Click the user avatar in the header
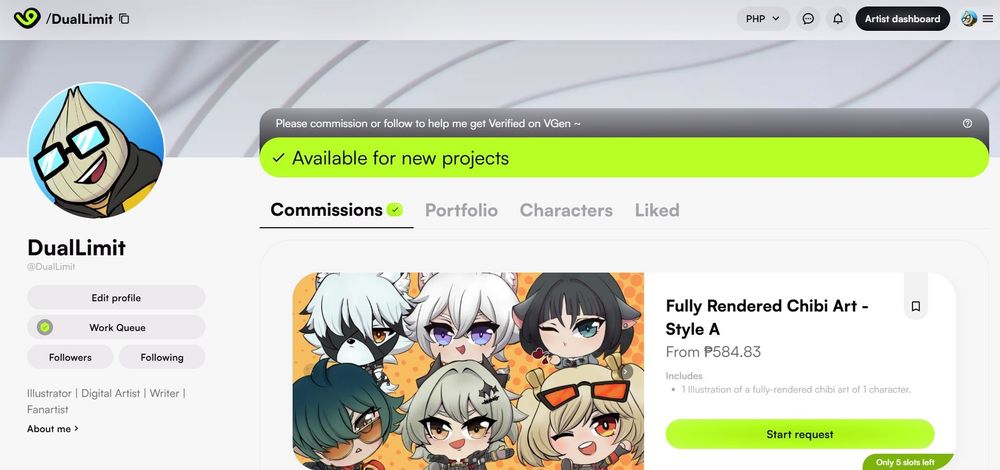 pyautogui.click(x=969, y=18)
